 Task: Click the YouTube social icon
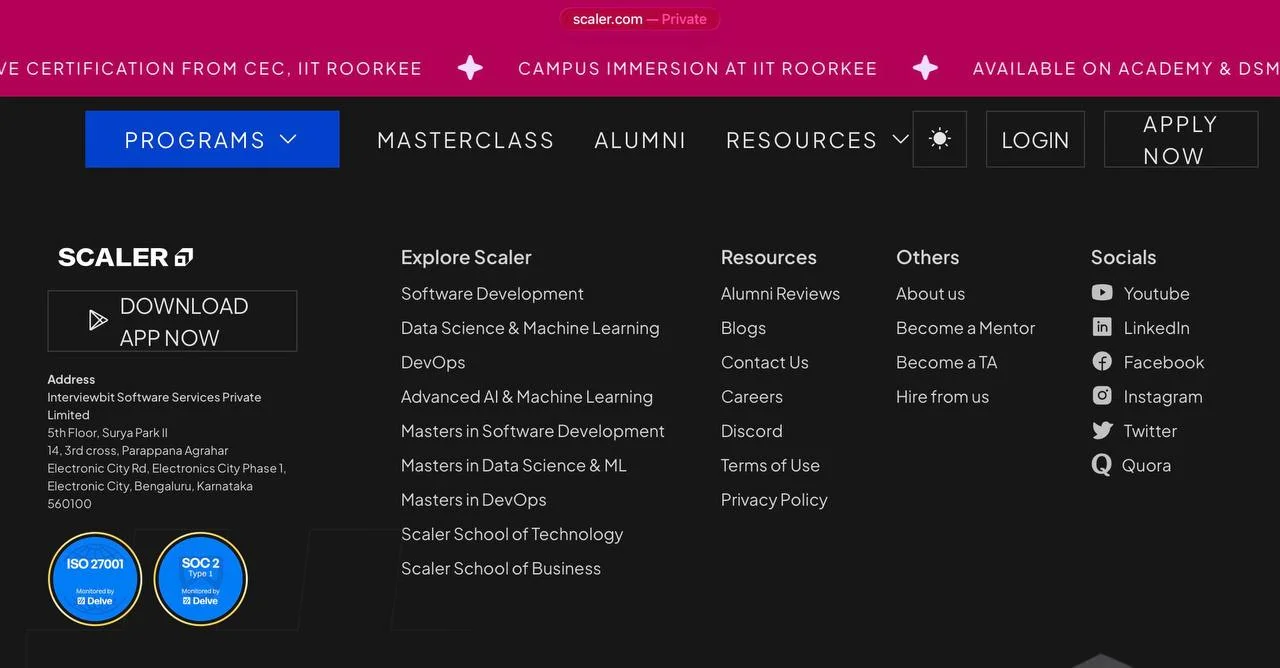(1102, 293)
